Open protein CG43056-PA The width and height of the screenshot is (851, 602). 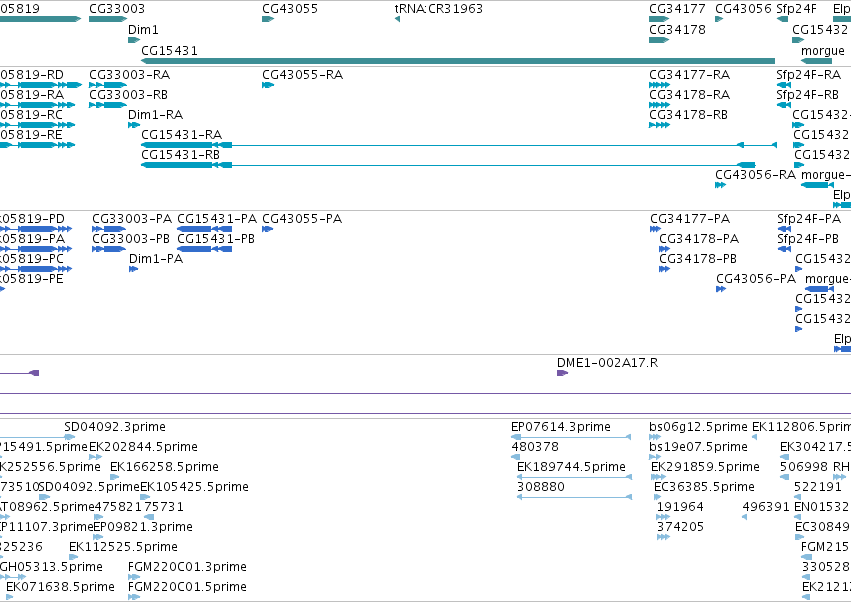[756, 279]
